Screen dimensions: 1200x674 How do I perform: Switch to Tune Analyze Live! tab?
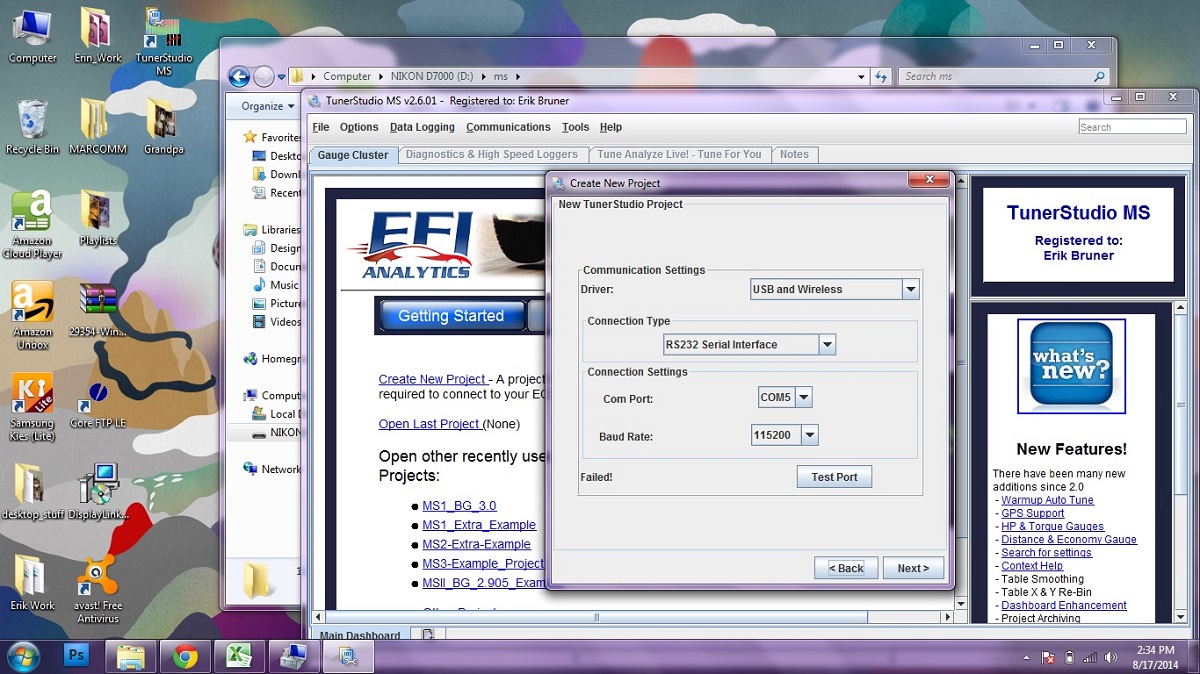click(x=679, y=154)
